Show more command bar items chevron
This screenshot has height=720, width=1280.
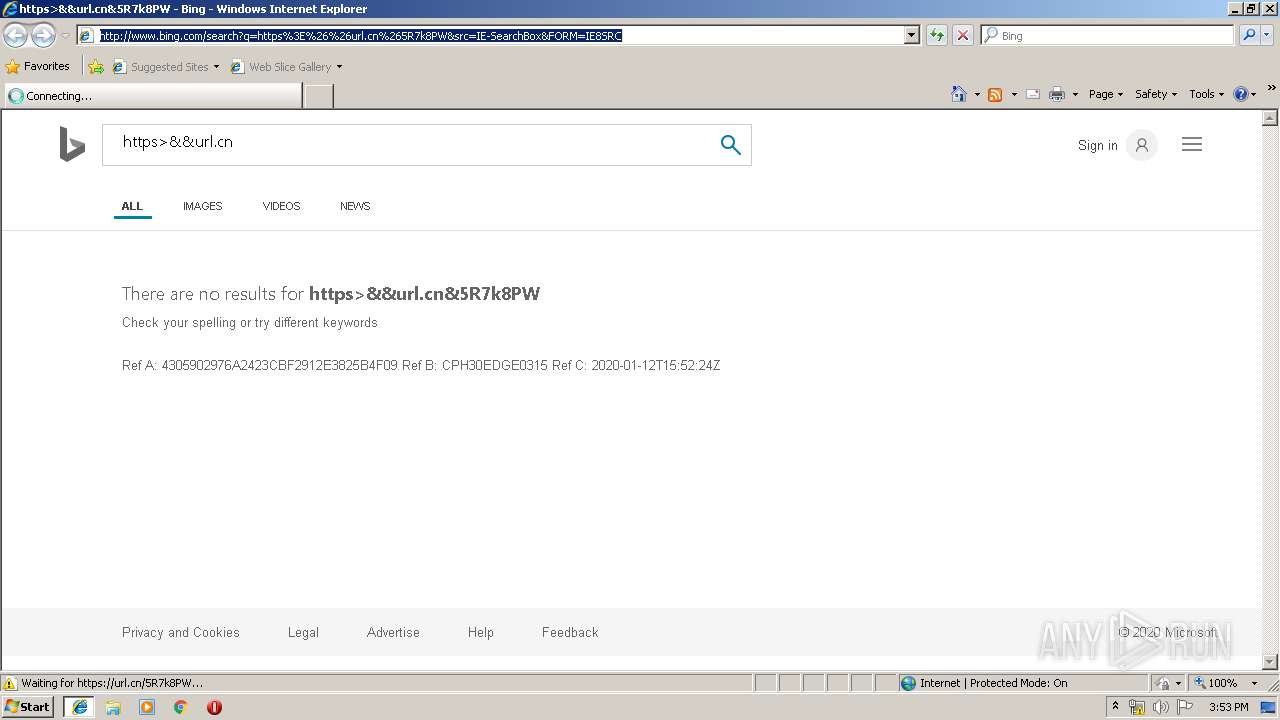coord(1271,88)
